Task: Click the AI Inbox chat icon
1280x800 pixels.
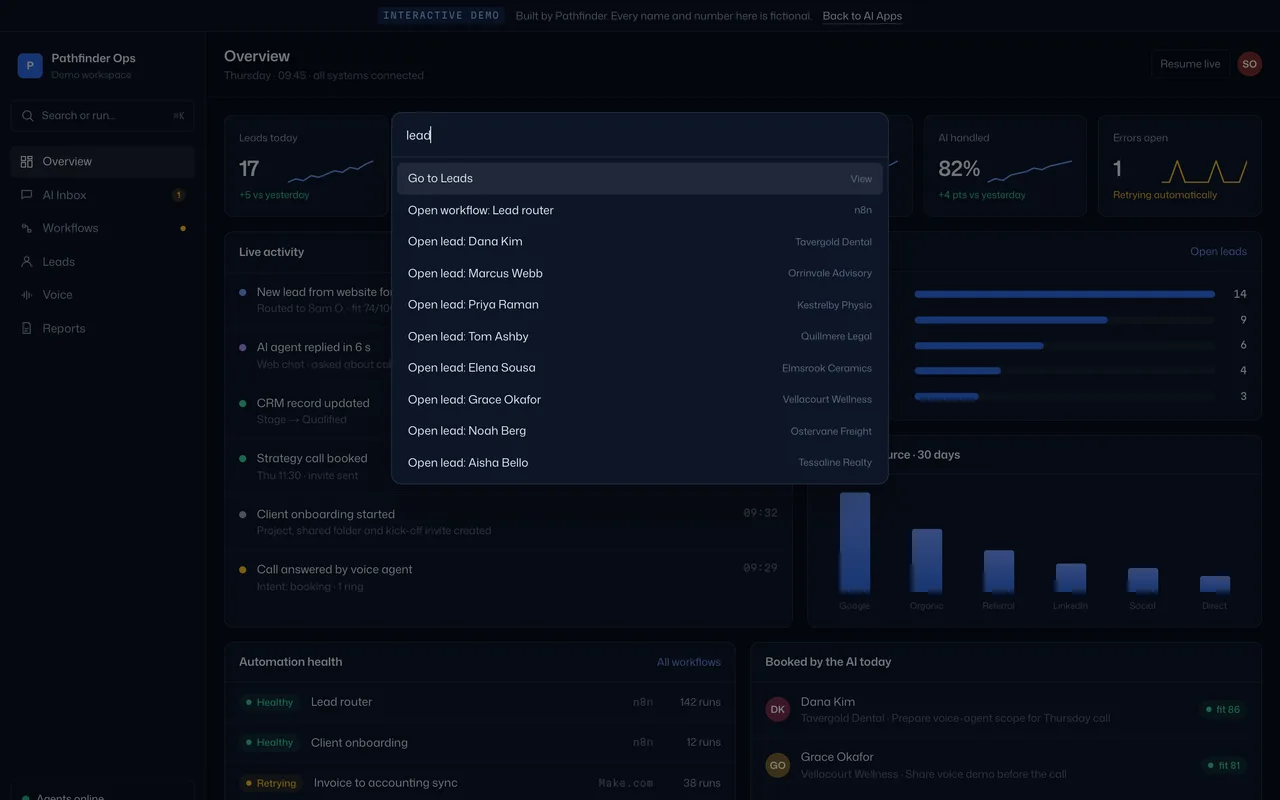Action: click(x=27, y=195)
